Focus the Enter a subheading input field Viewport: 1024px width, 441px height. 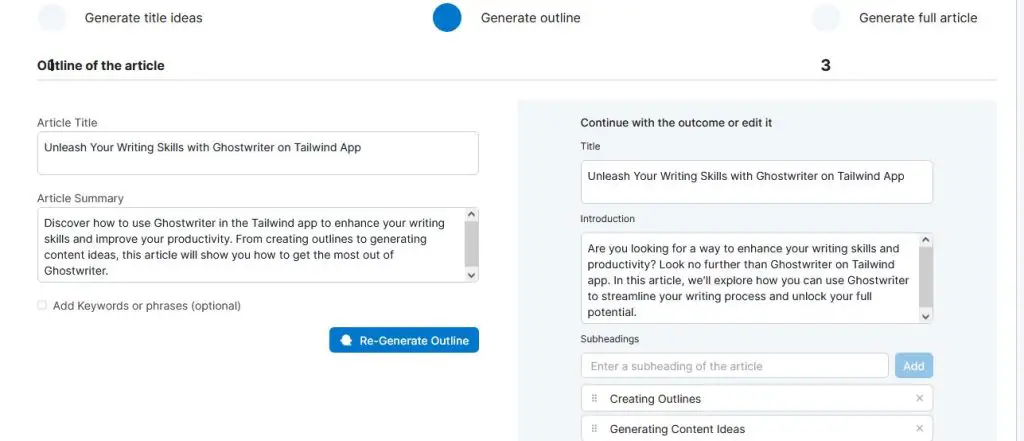(735, 366)
